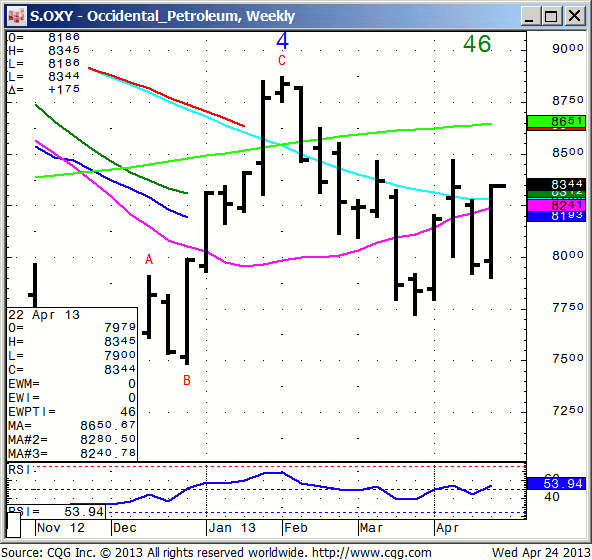Viewport: 592px width, 560px height.
Task: Click the L= 7900 low value row
Action: (72, 355)
